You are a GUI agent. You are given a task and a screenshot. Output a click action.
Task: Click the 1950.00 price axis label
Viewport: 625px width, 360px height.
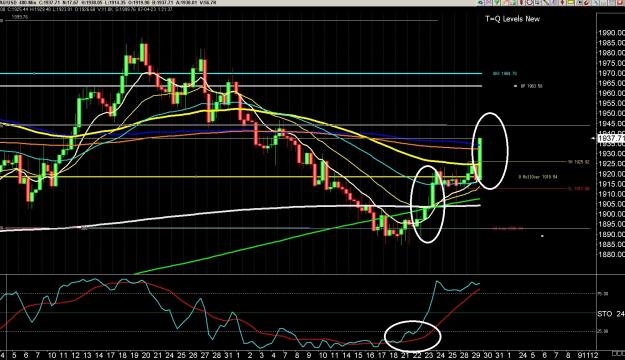coord(611,113)
